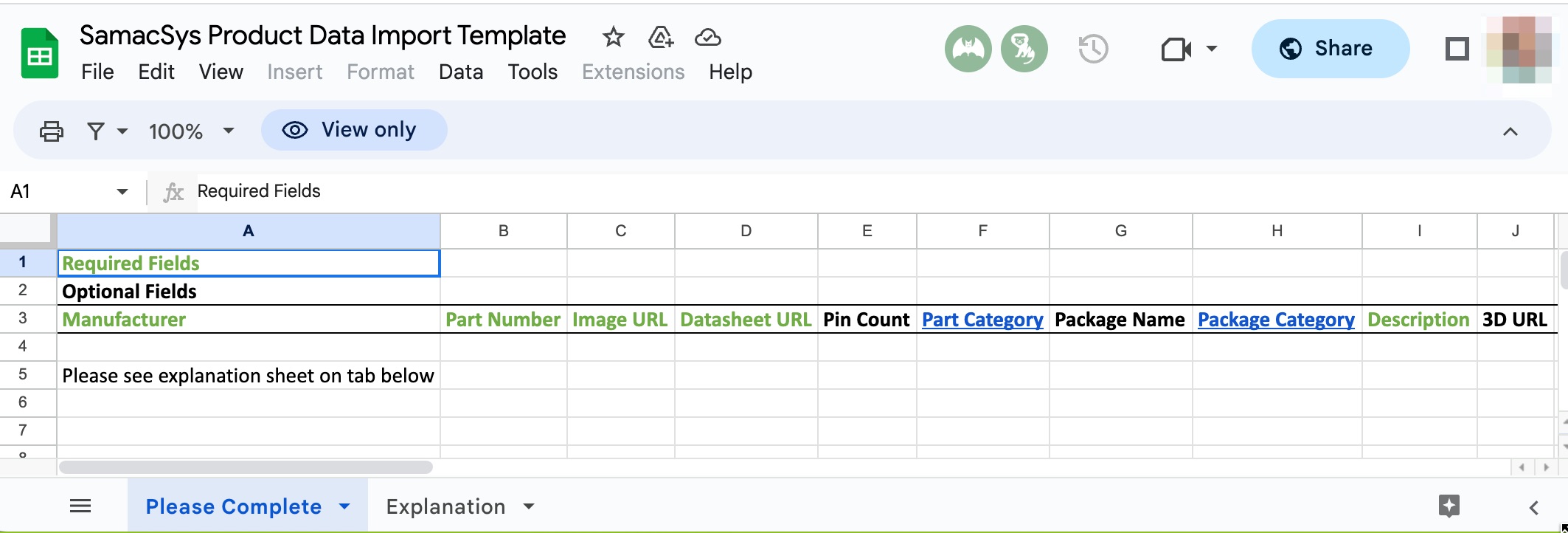Expand the Name box dropdown arrow
Image resolution: width=1568 pixels, height=533 pixels.
pos(122,192)
